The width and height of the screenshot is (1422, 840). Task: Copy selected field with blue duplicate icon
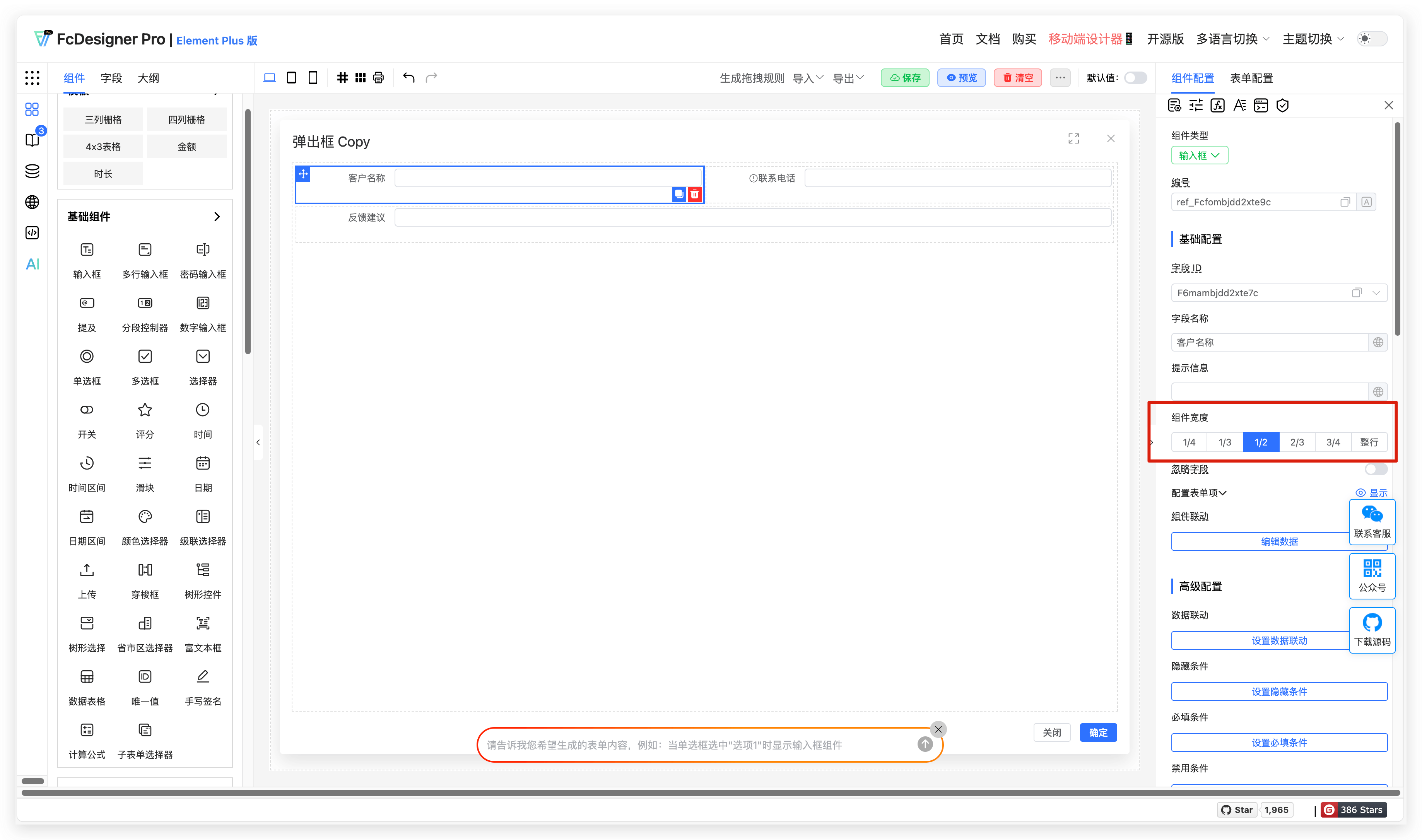[x=679, y=194]
